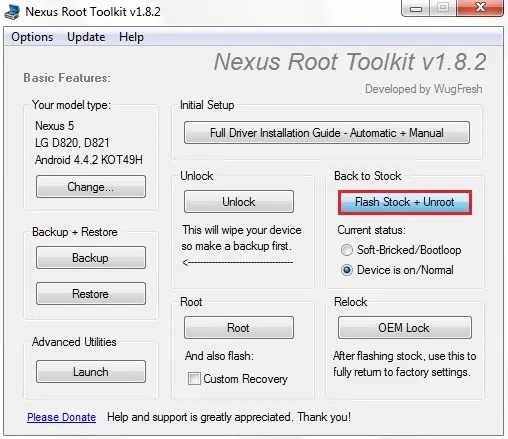The height and width of the screenshot is (439, 508).
Task: Click the Nexus Root Toolkit title bar icon
Action: click(x=12, y=12)
